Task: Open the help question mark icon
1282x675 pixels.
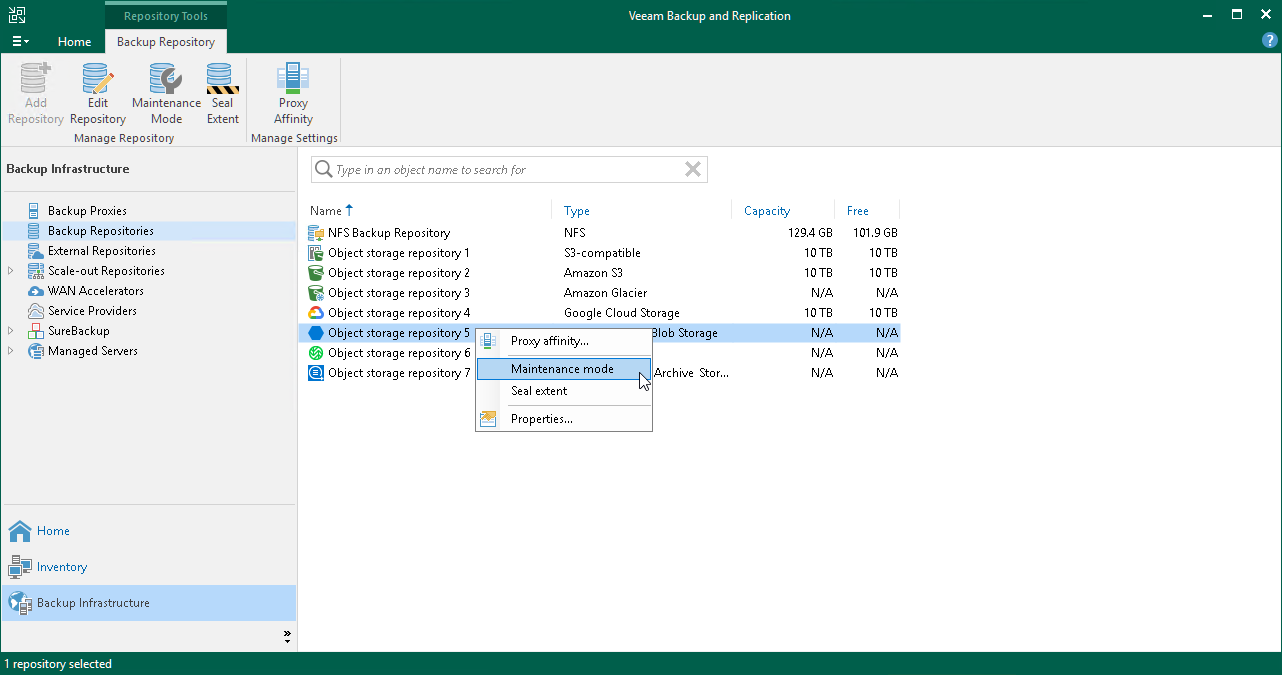Action: 1270,41
